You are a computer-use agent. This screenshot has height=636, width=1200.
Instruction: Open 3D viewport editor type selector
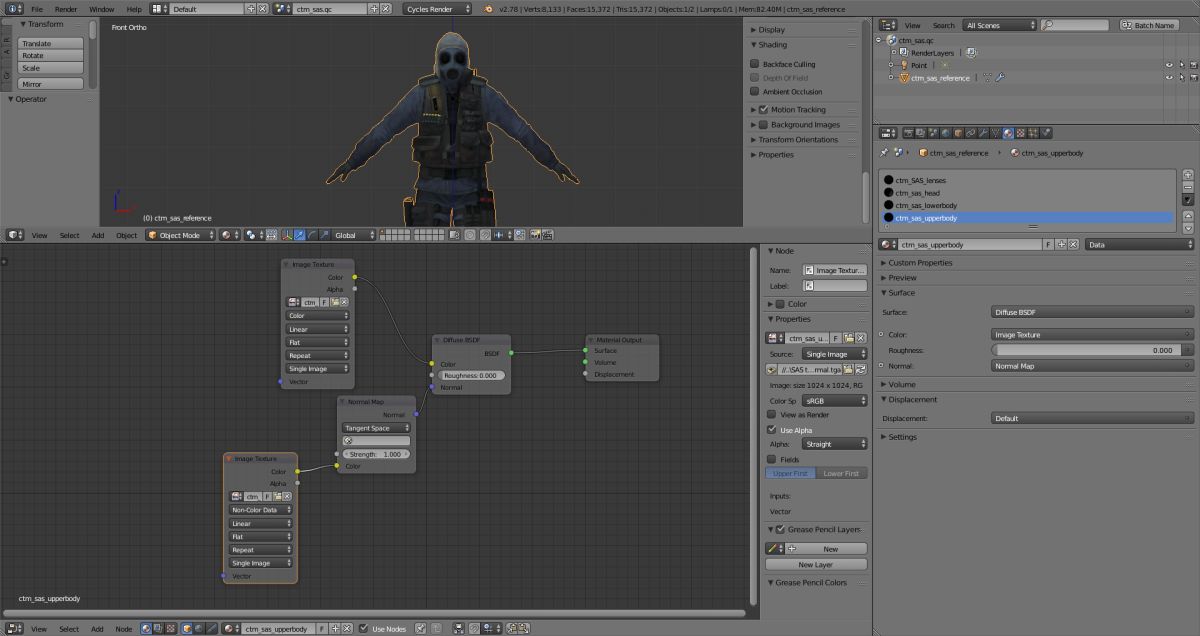click(14, 235)
